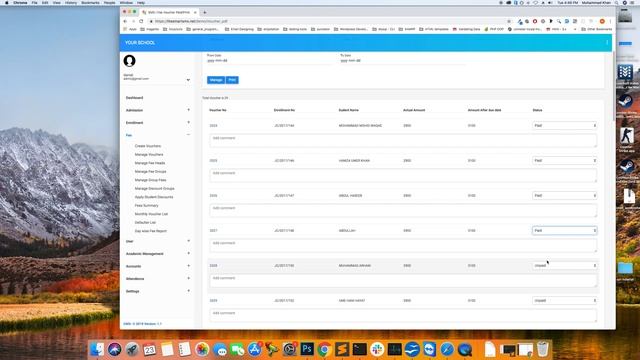Open Manage Fee Heads link
Screen dimensions: 640x360
150,163
